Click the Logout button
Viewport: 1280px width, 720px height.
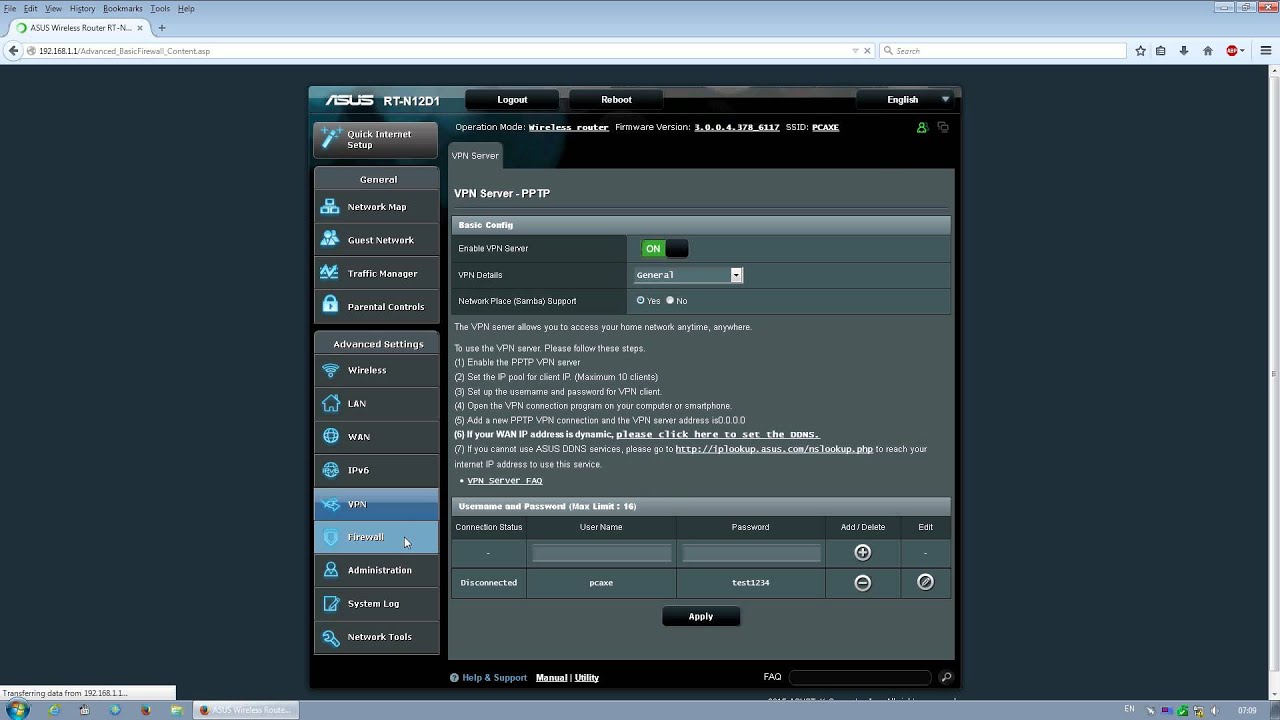[x=512, y=100]
